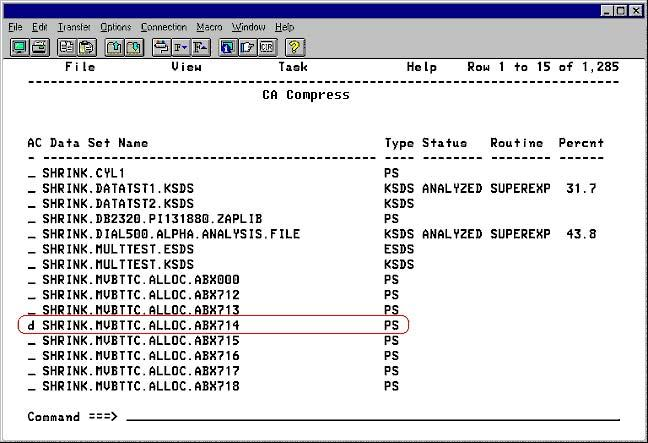The image size is (648, 443).
Task: Click the Command input line
Action: [x=370, y=416]
